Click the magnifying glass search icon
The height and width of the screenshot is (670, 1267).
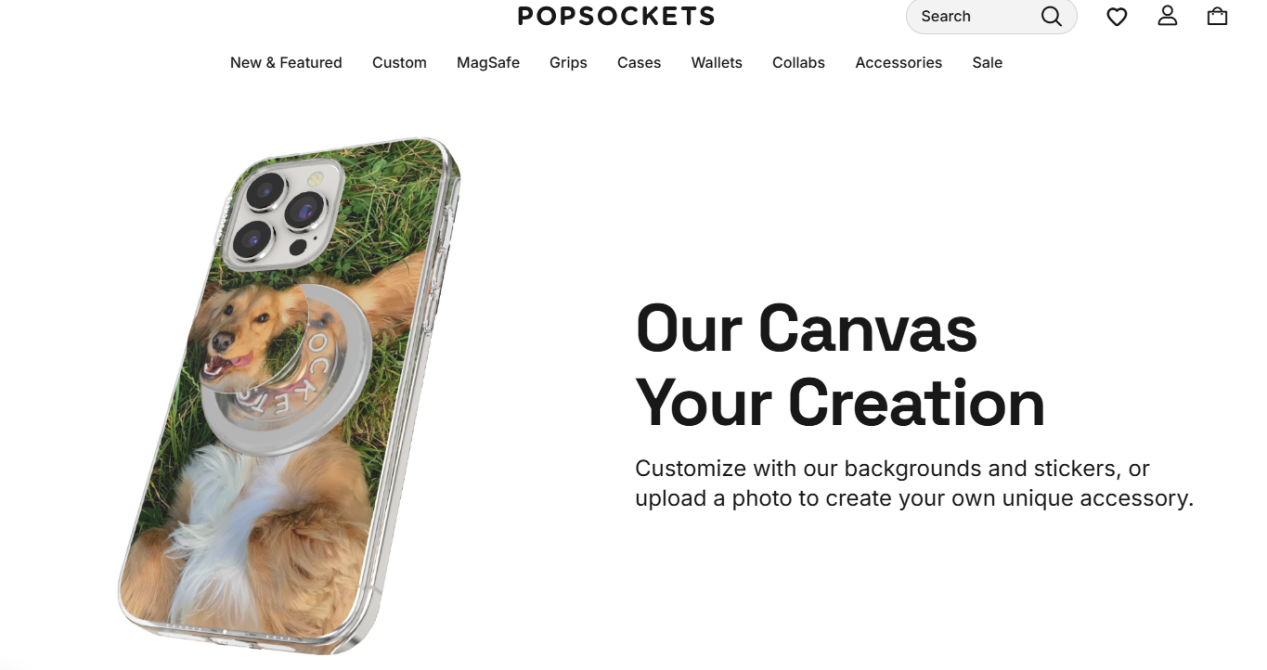pos(1051,16)
